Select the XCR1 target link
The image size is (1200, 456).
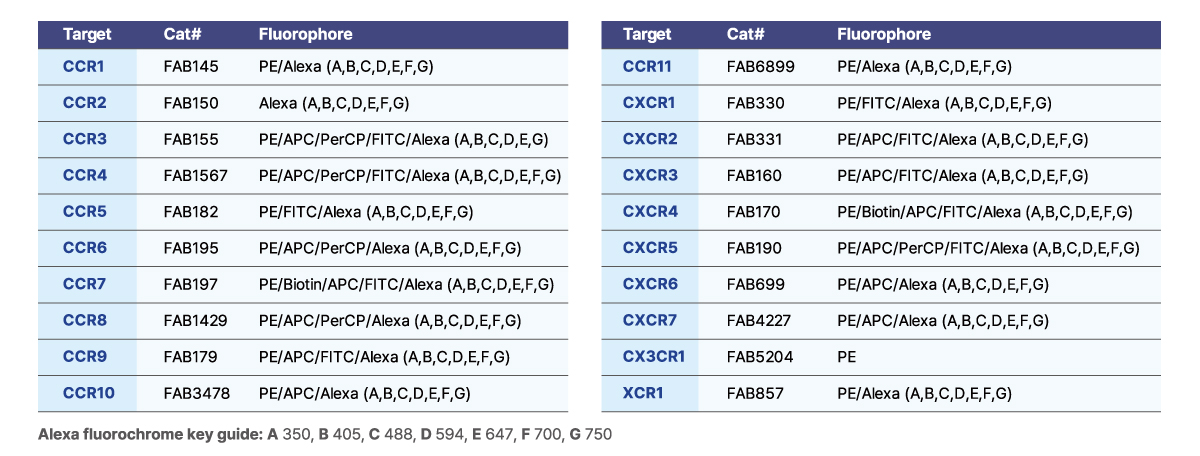(x=643, y=394)
